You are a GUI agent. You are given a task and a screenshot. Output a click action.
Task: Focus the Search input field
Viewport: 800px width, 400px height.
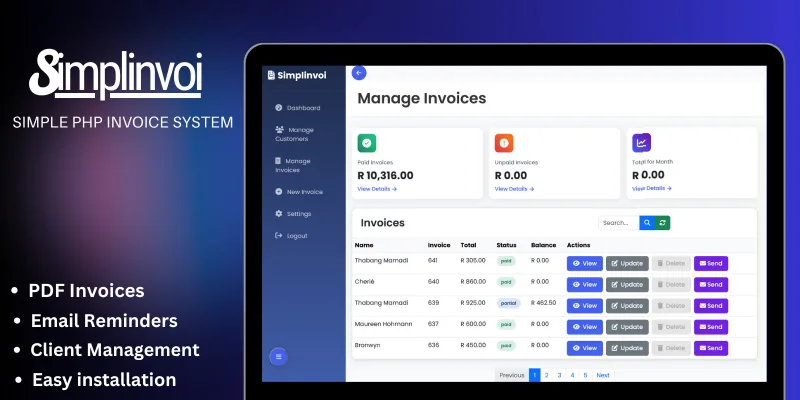point(619,223)
